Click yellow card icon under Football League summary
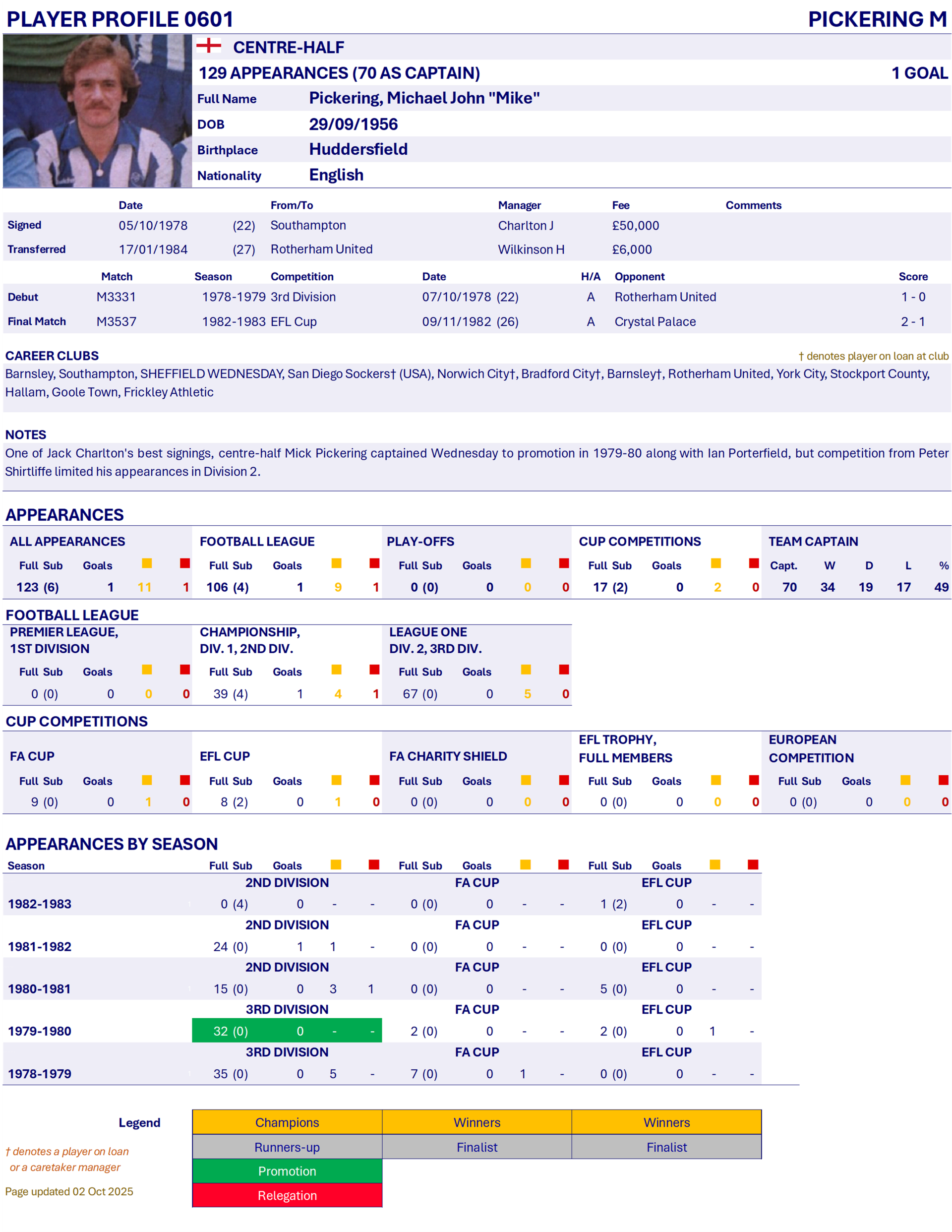952x1232 pixels. click(337, 563)
